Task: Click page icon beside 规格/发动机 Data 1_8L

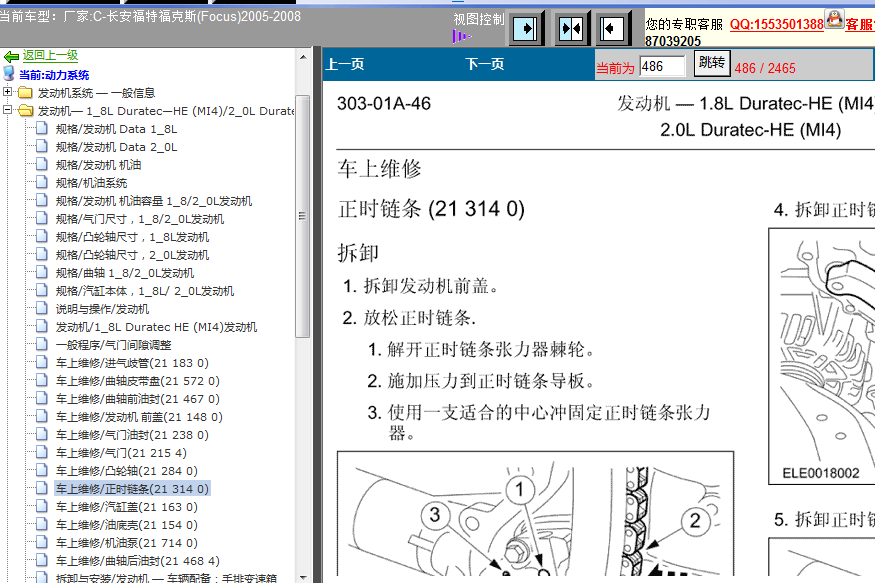Action: [x=41, y=128]
